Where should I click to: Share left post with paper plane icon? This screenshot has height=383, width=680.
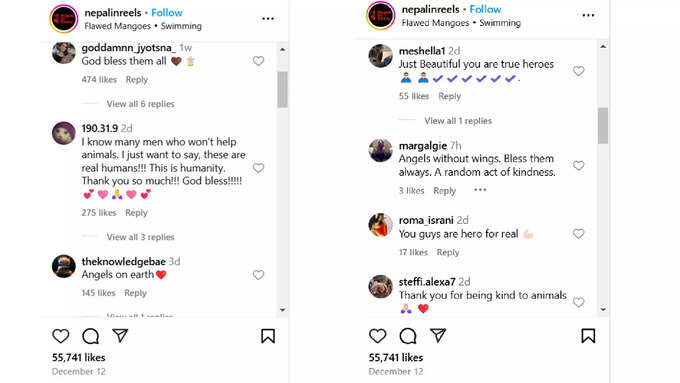(120, 335)
